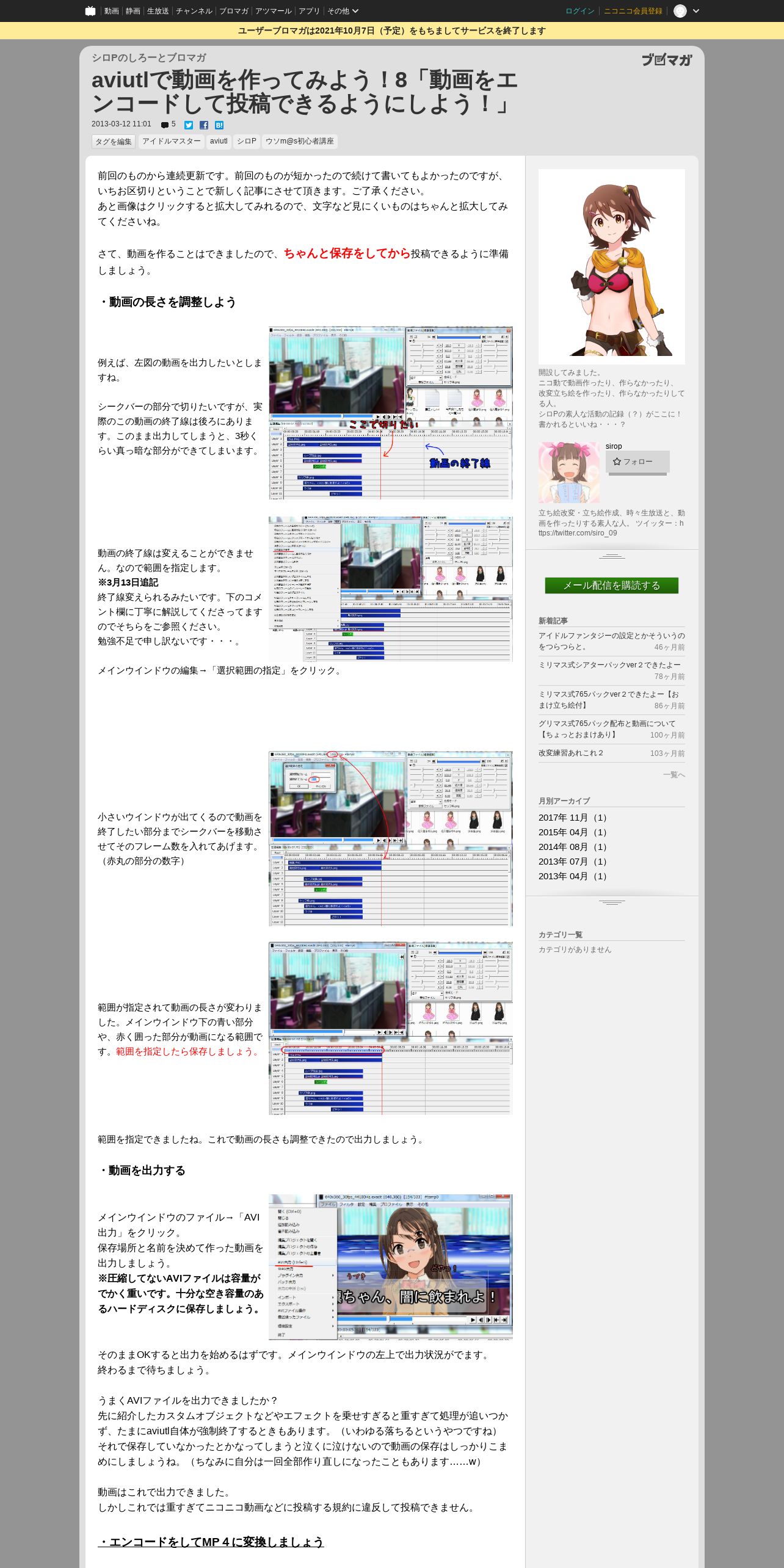Open the ウソm@s初心者講座 tag
The height and width of the screenshot is (1568, 784).
[x=300, y=142]
